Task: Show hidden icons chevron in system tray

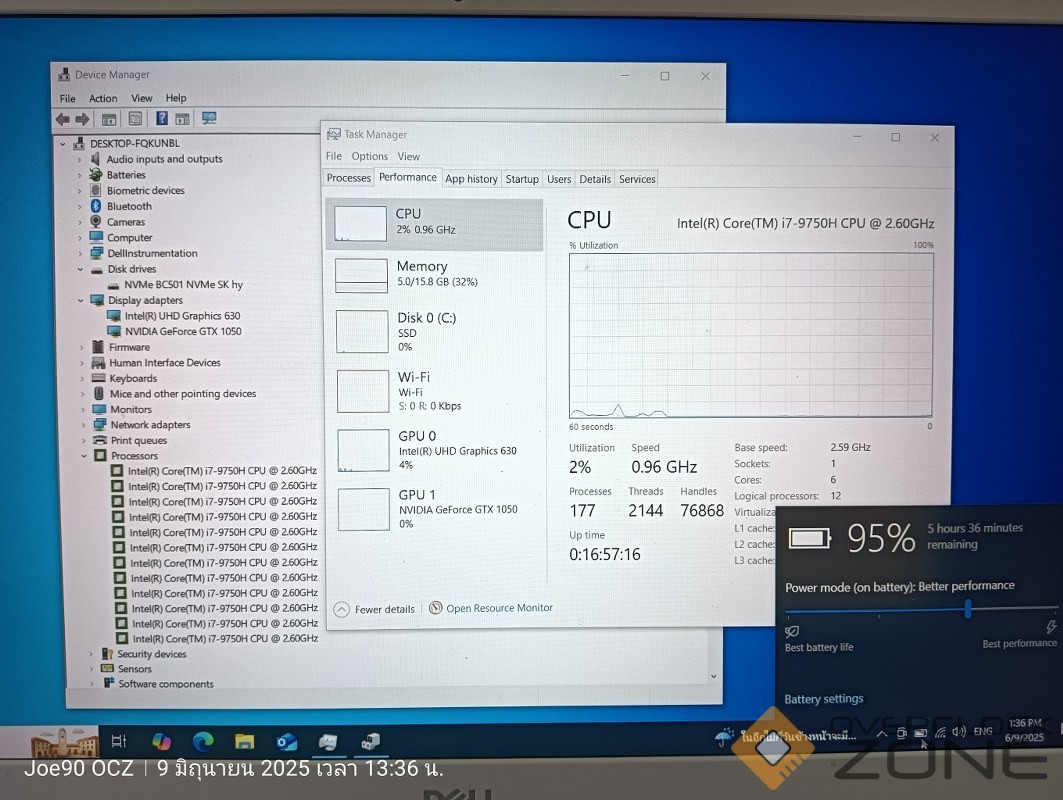Action: click(x=881, y=734)
